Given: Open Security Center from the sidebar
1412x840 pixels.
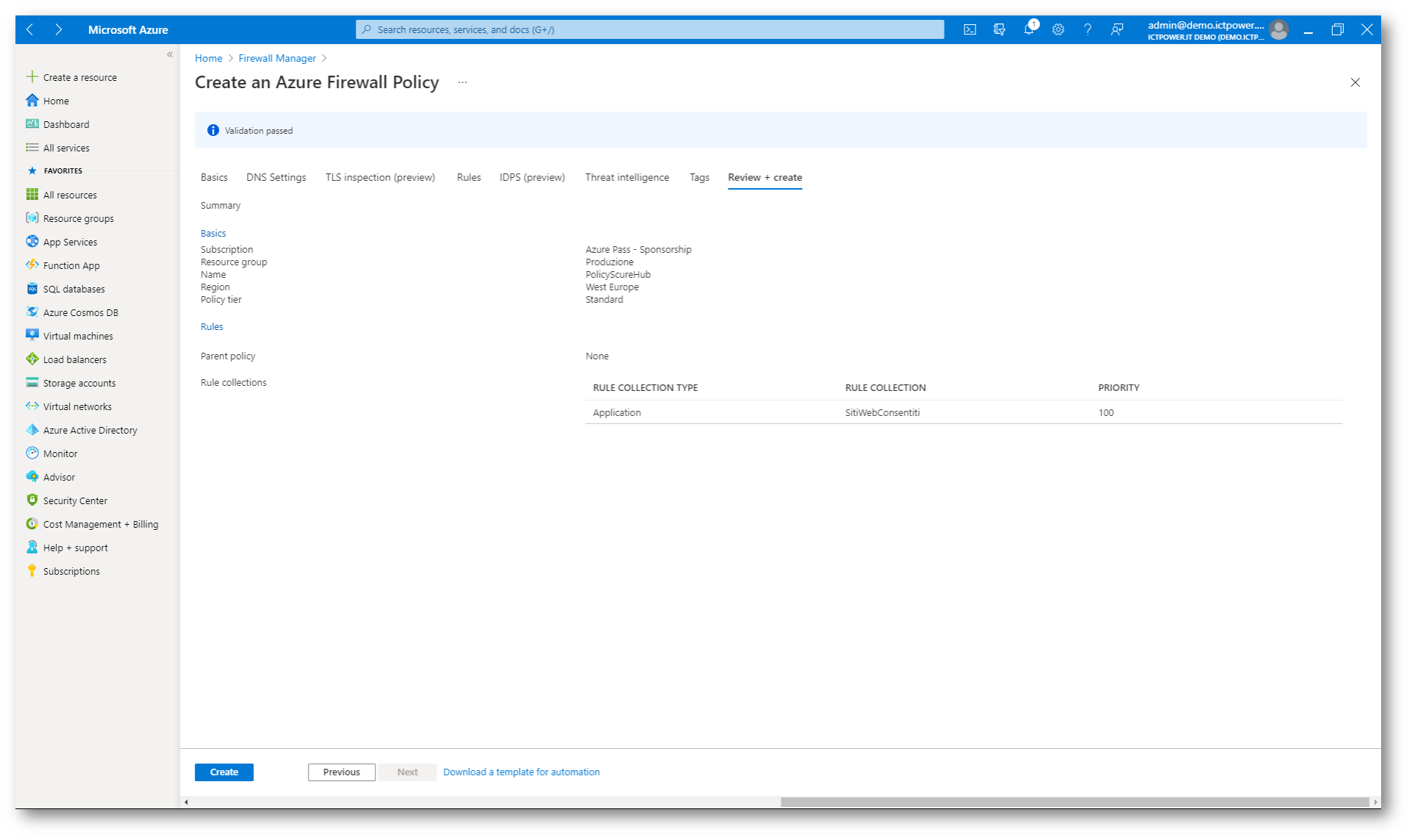Looking at the screenshot, I should tap(74, 500).
